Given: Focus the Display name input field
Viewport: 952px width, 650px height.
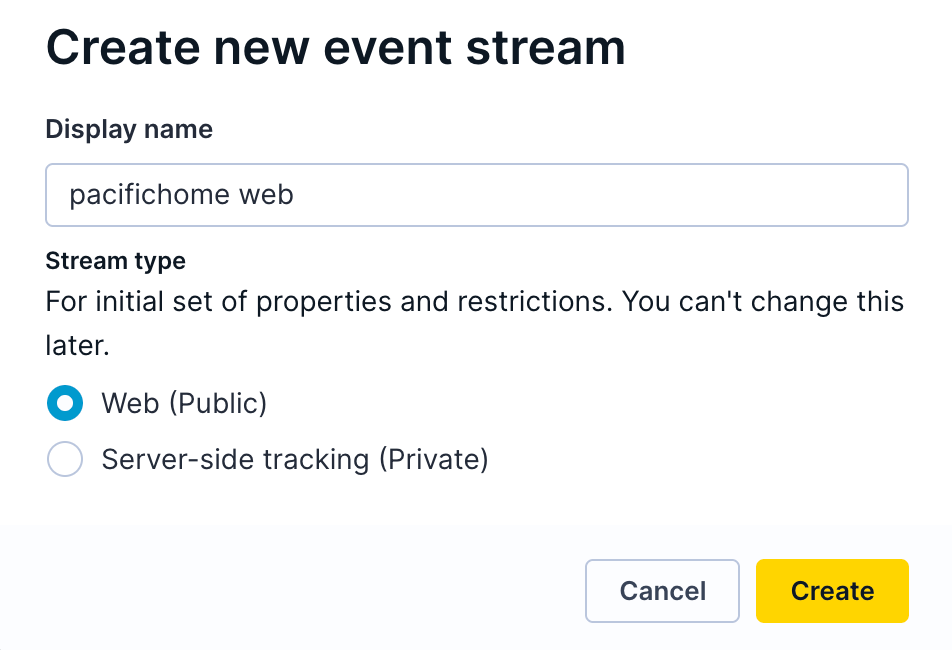Looking at the screenshot, I should pyautogui.click(x=477, y=195).
